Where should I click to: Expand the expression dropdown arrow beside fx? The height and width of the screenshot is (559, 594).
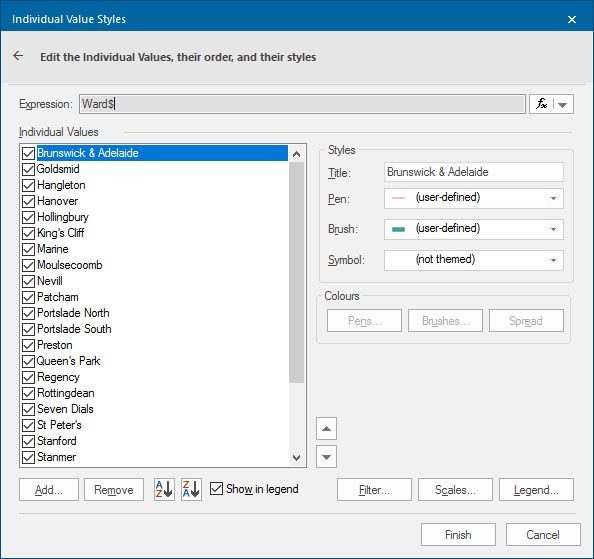tap(563, 105)
